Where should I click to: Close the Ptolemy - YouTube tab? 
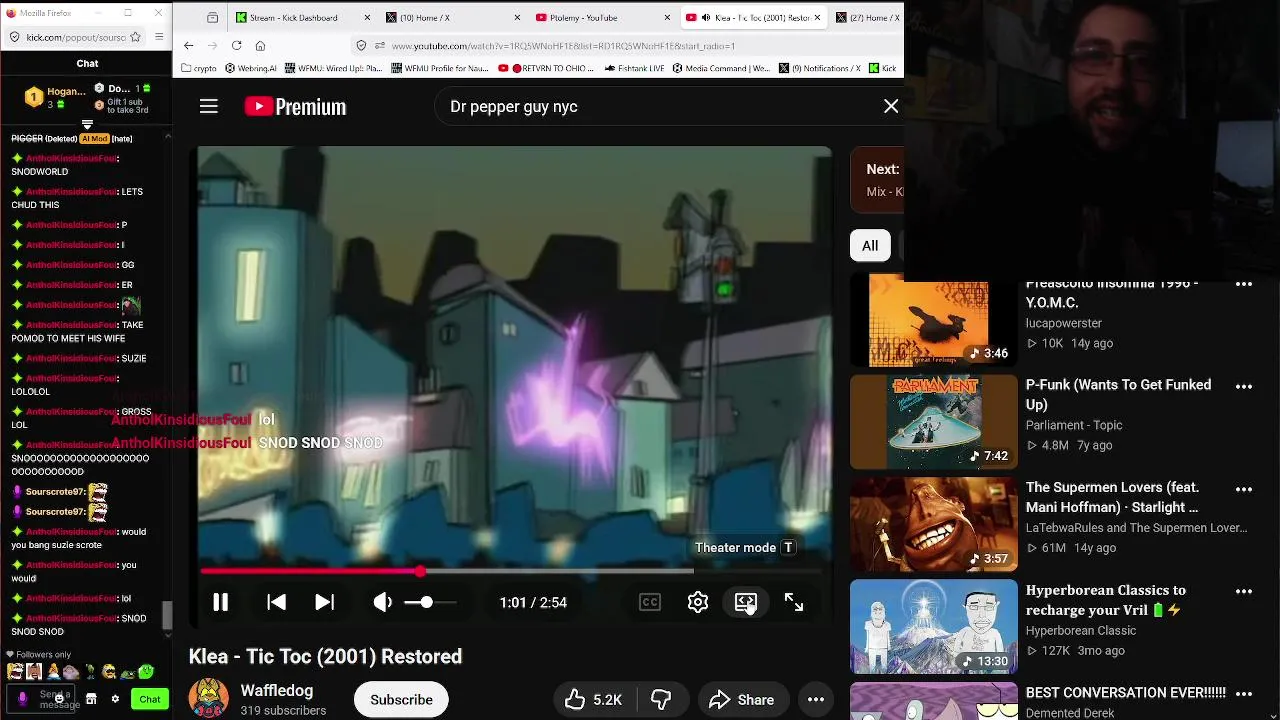(x=667, y=18)
